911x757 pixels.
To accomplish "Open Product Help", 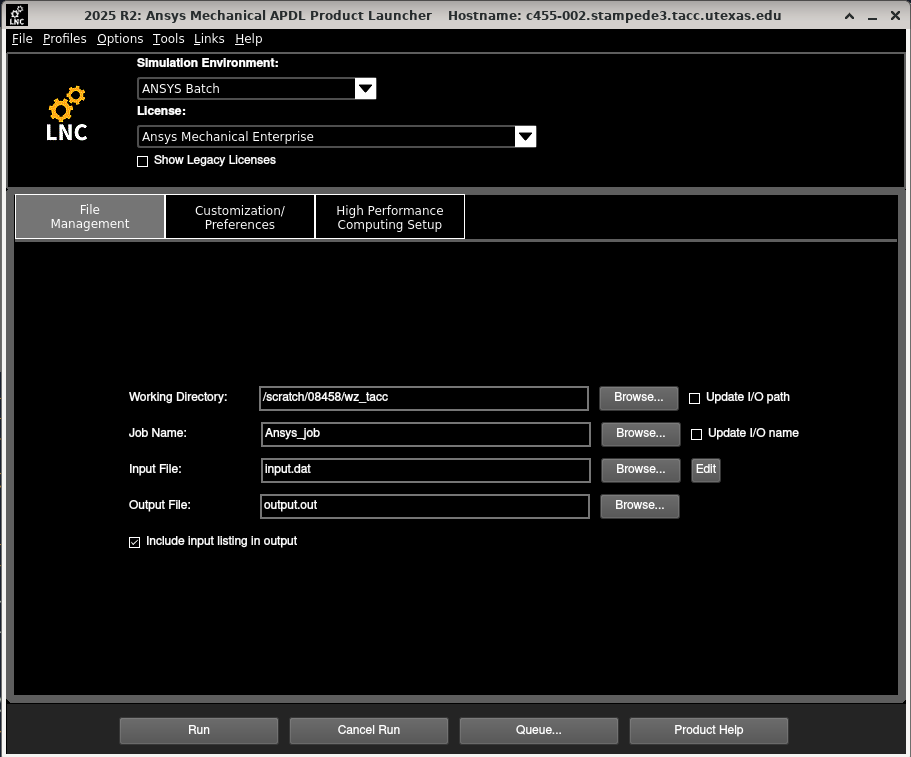I will [709, 731].
